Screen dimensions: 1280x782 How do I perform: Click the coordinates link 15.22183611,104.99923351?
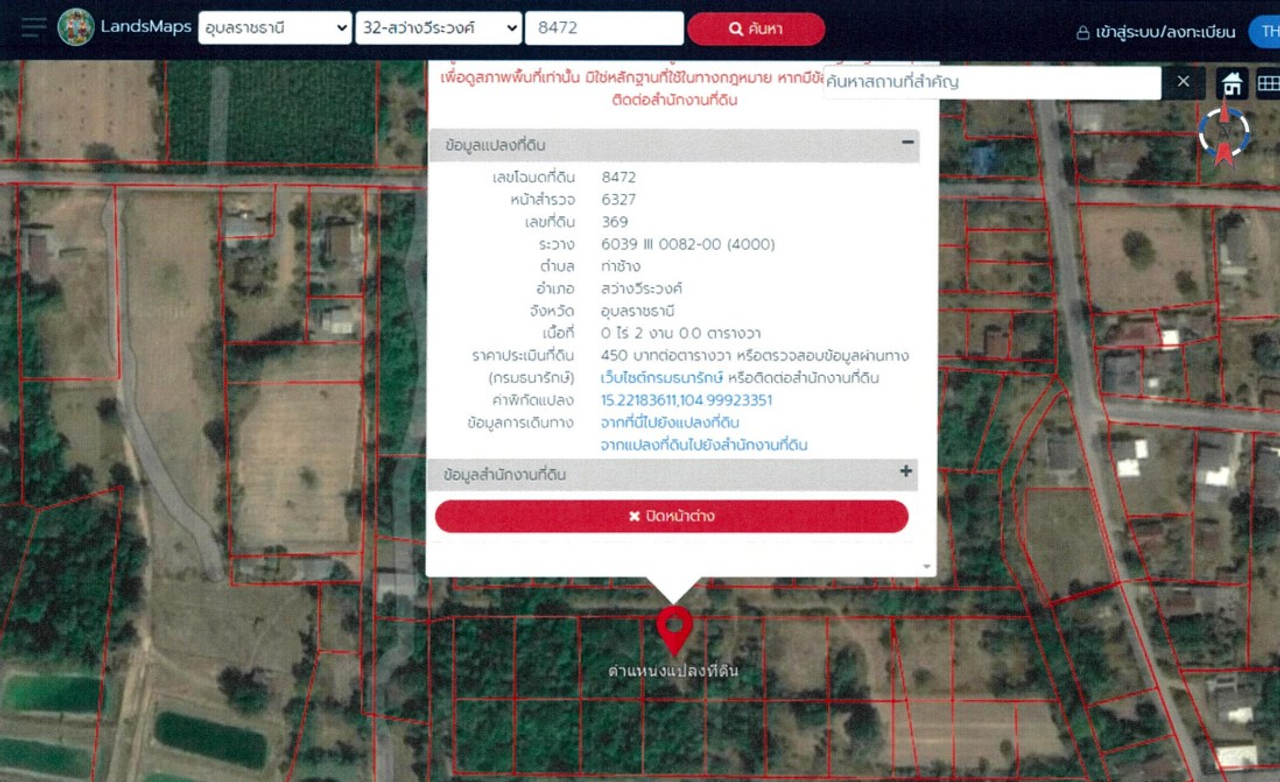coord(686,400)
